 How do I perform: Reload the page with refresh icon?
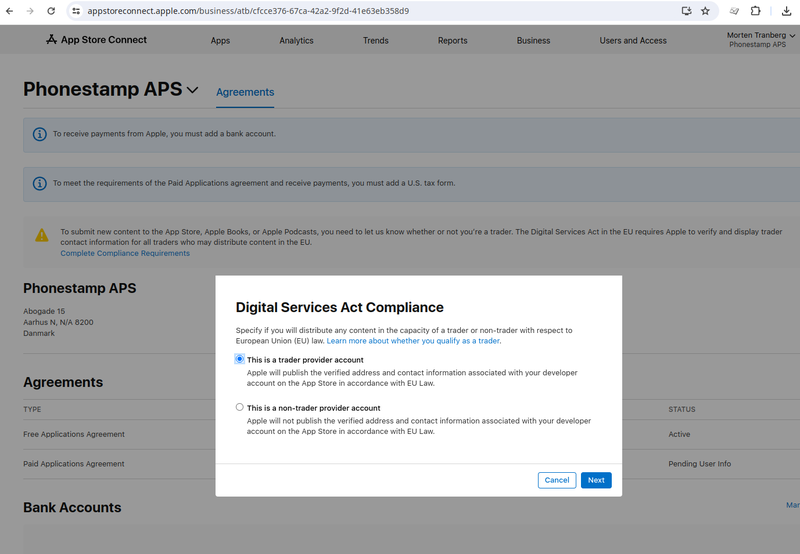pyautogui.click(x=51, y=11)
